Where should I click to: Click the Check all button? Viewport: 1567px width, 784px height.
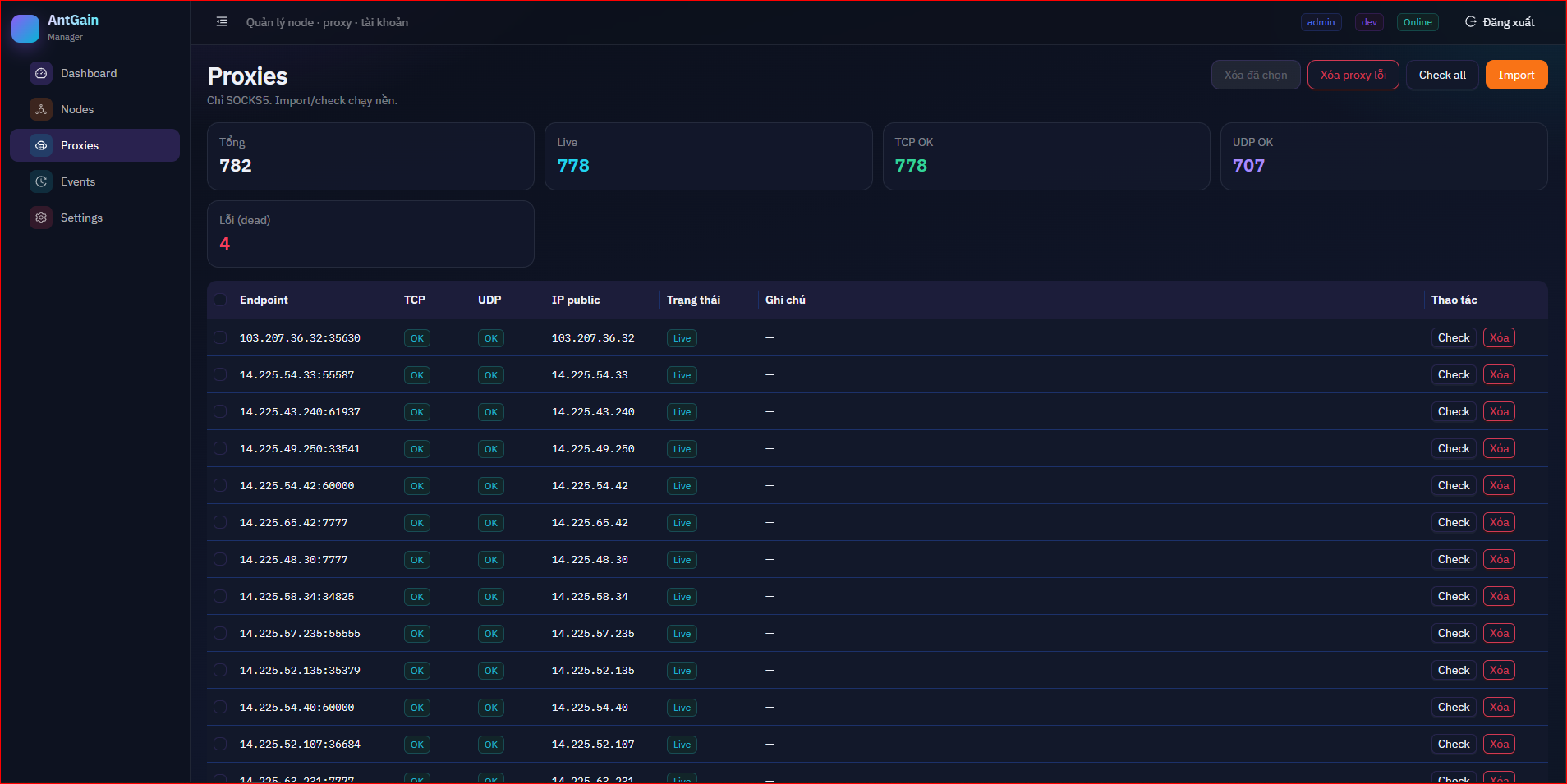1442,75
